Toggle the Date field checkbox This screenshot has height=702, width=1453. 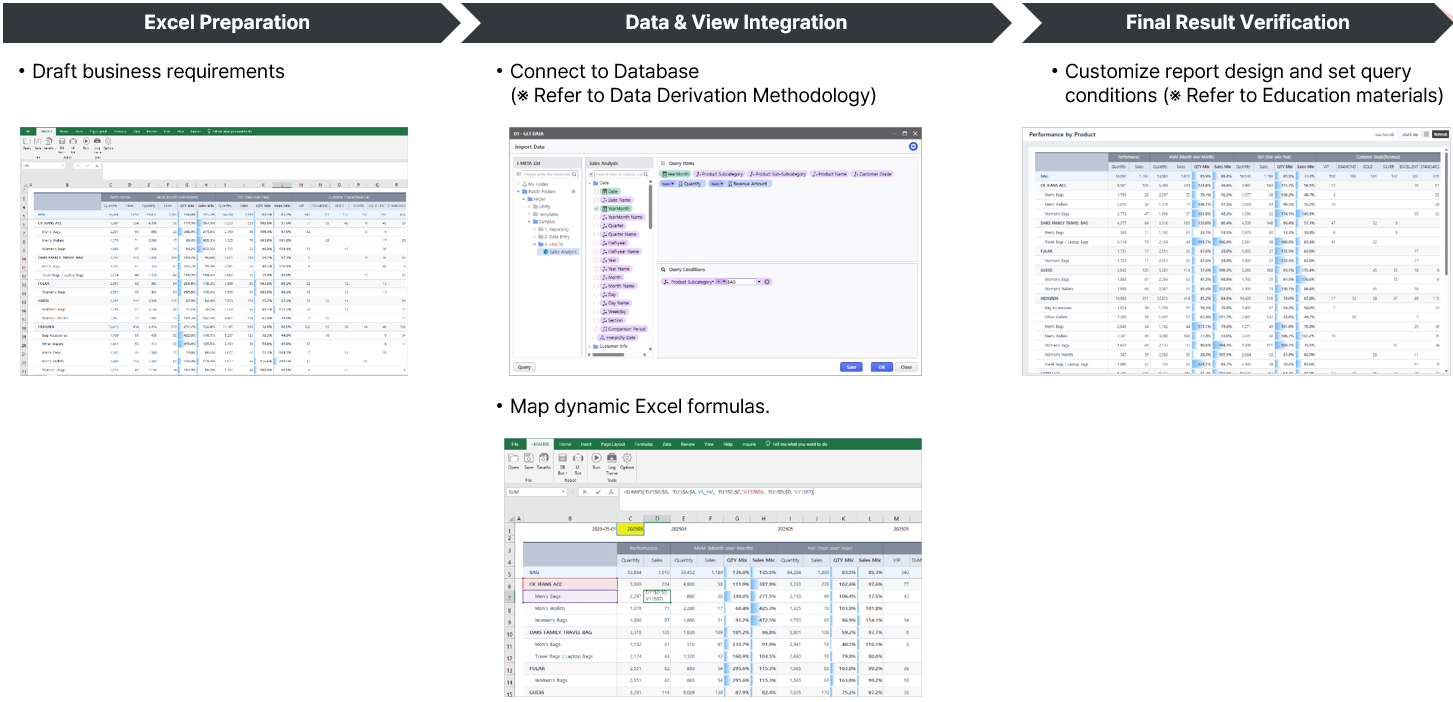pyautogui.click(x=596, y=191)
